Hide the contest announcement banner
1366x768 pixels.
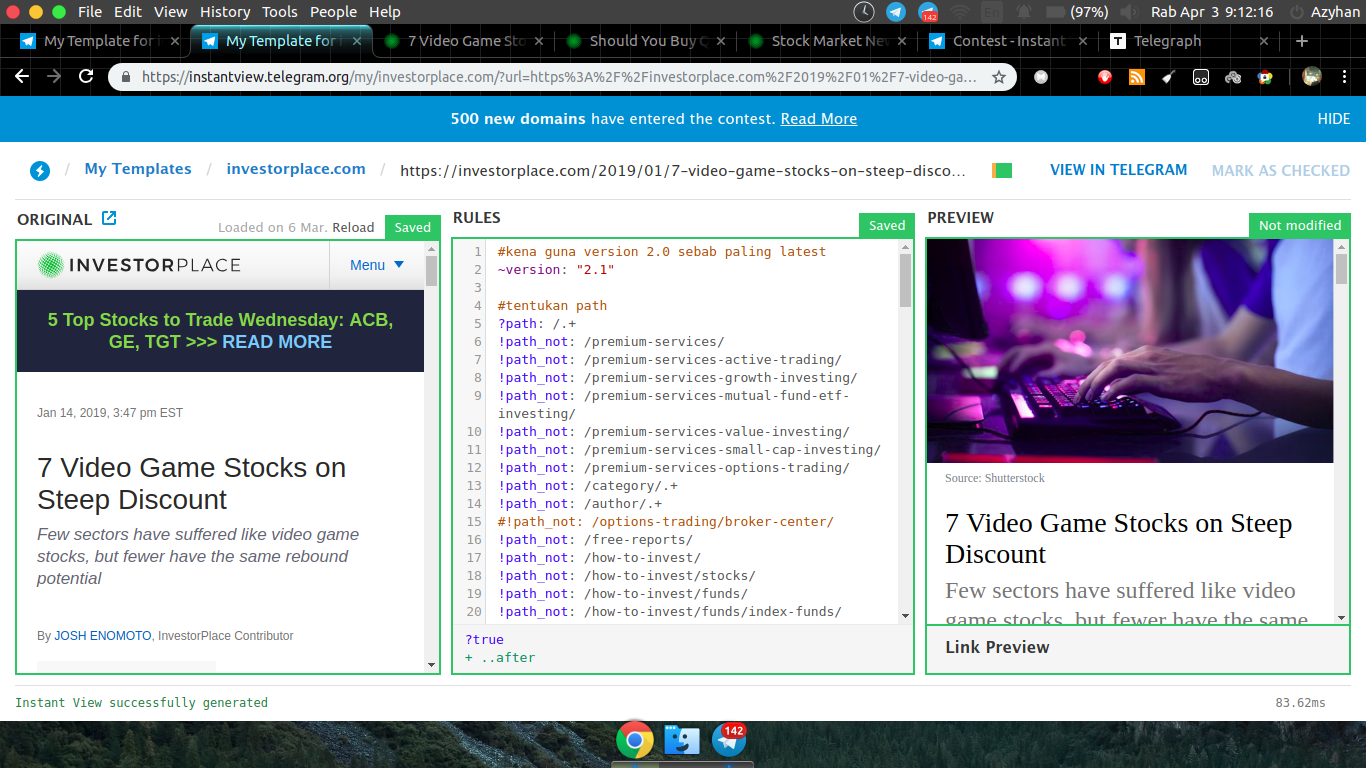tap(1334, 119)
